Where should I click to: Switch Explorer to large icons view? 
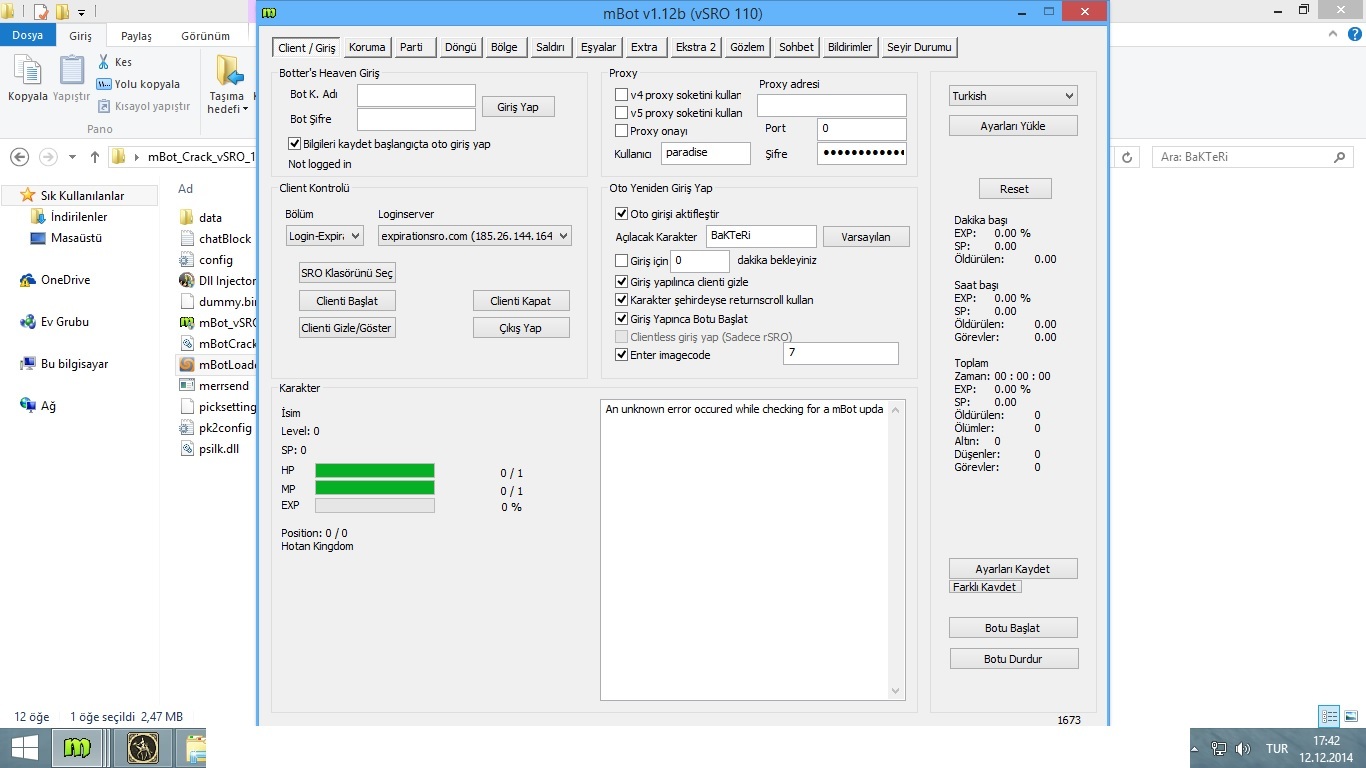tap(1351, 716)
